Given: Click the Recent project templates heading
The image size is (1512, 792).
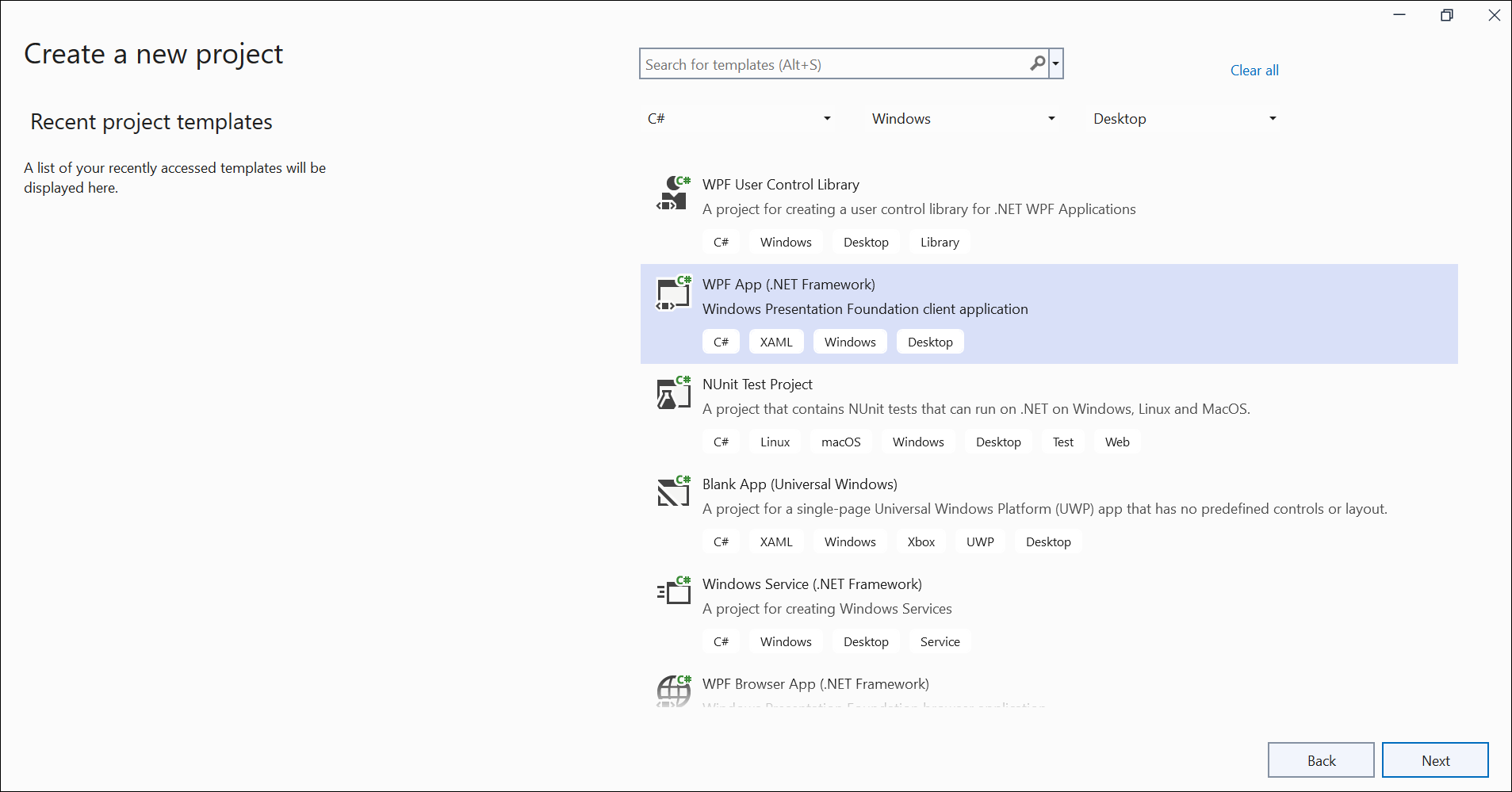Looking at the screenshot, I should tap(151, 122).
